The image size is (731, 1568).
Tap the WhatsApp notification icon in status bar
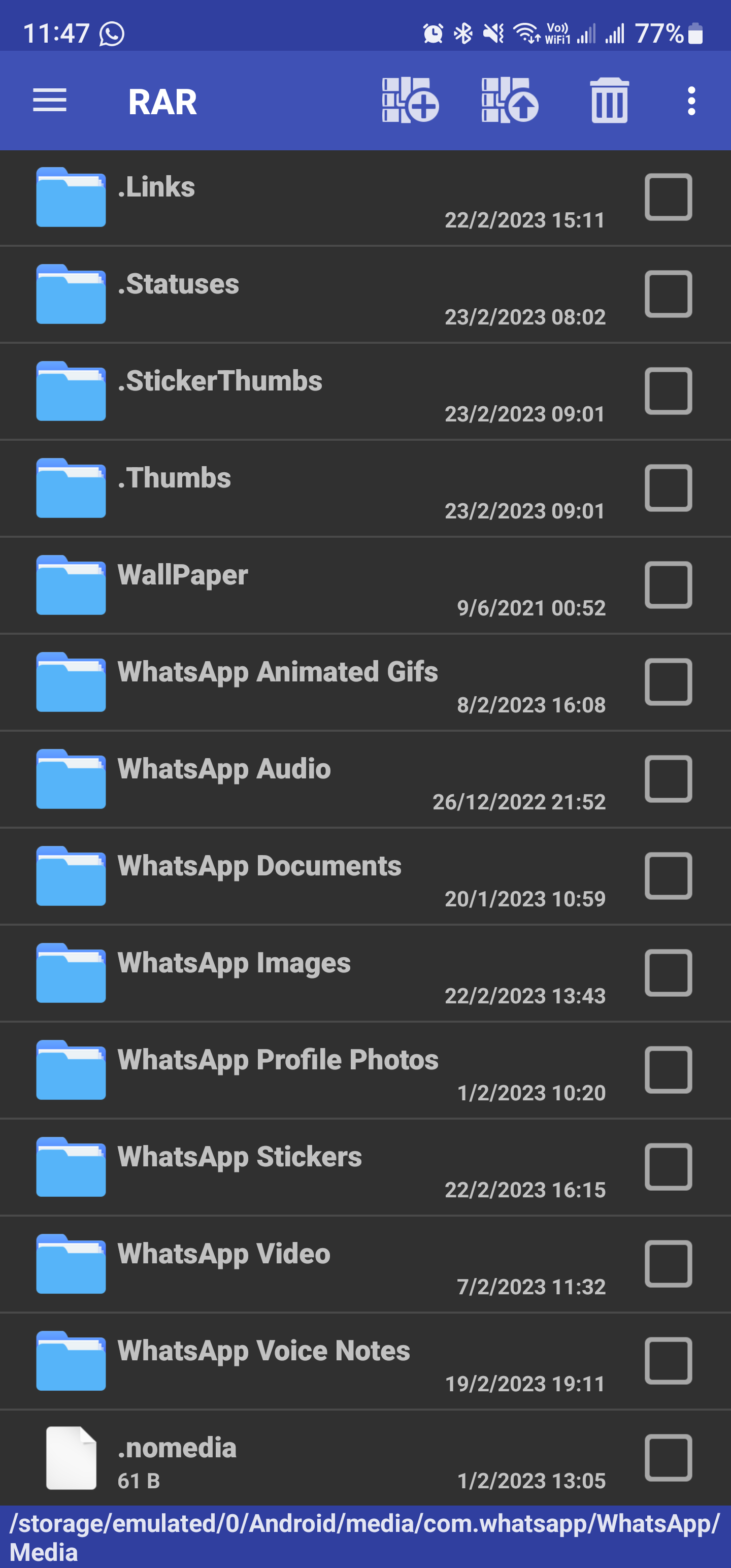coord(112,34)
